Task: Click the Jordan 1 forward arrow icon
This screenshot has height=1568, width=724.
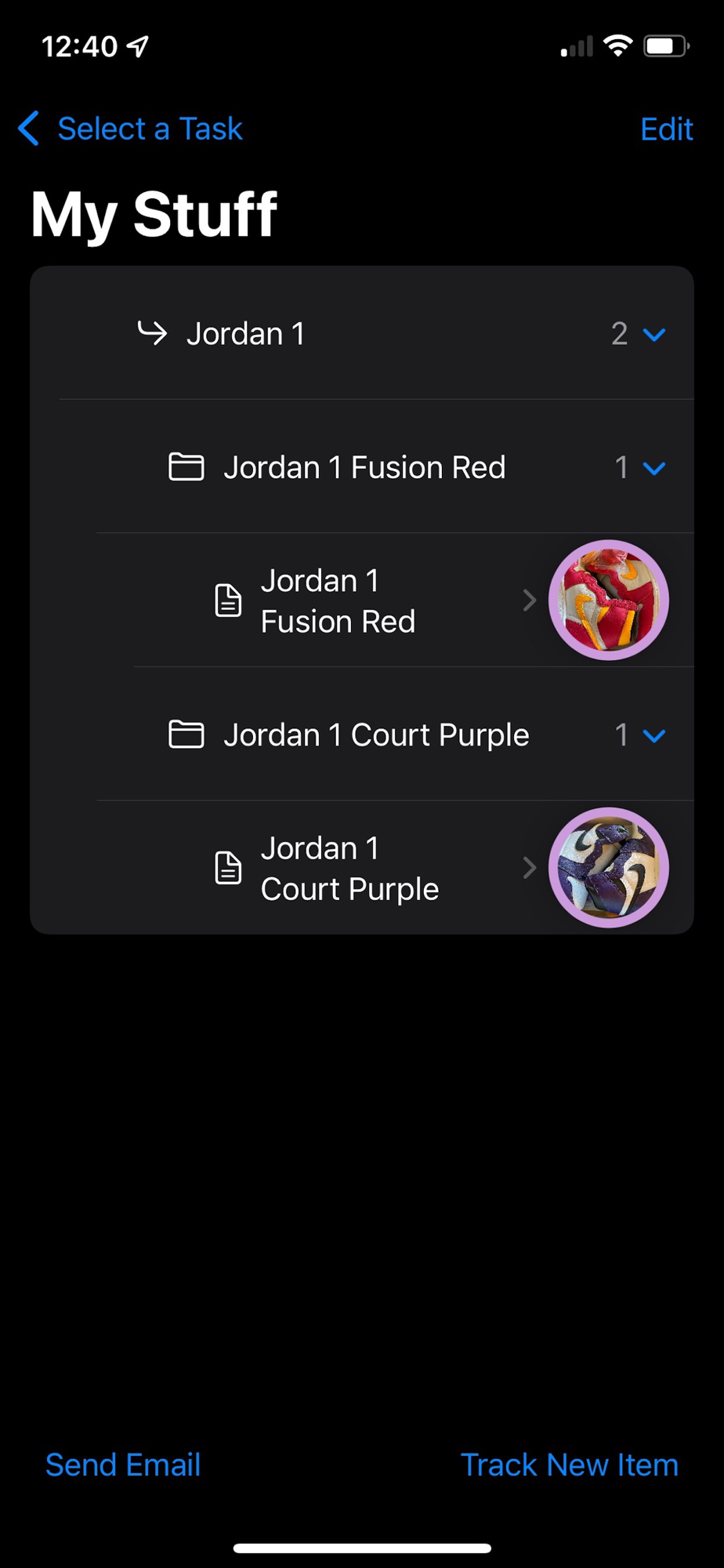Action: coord(152,333)
